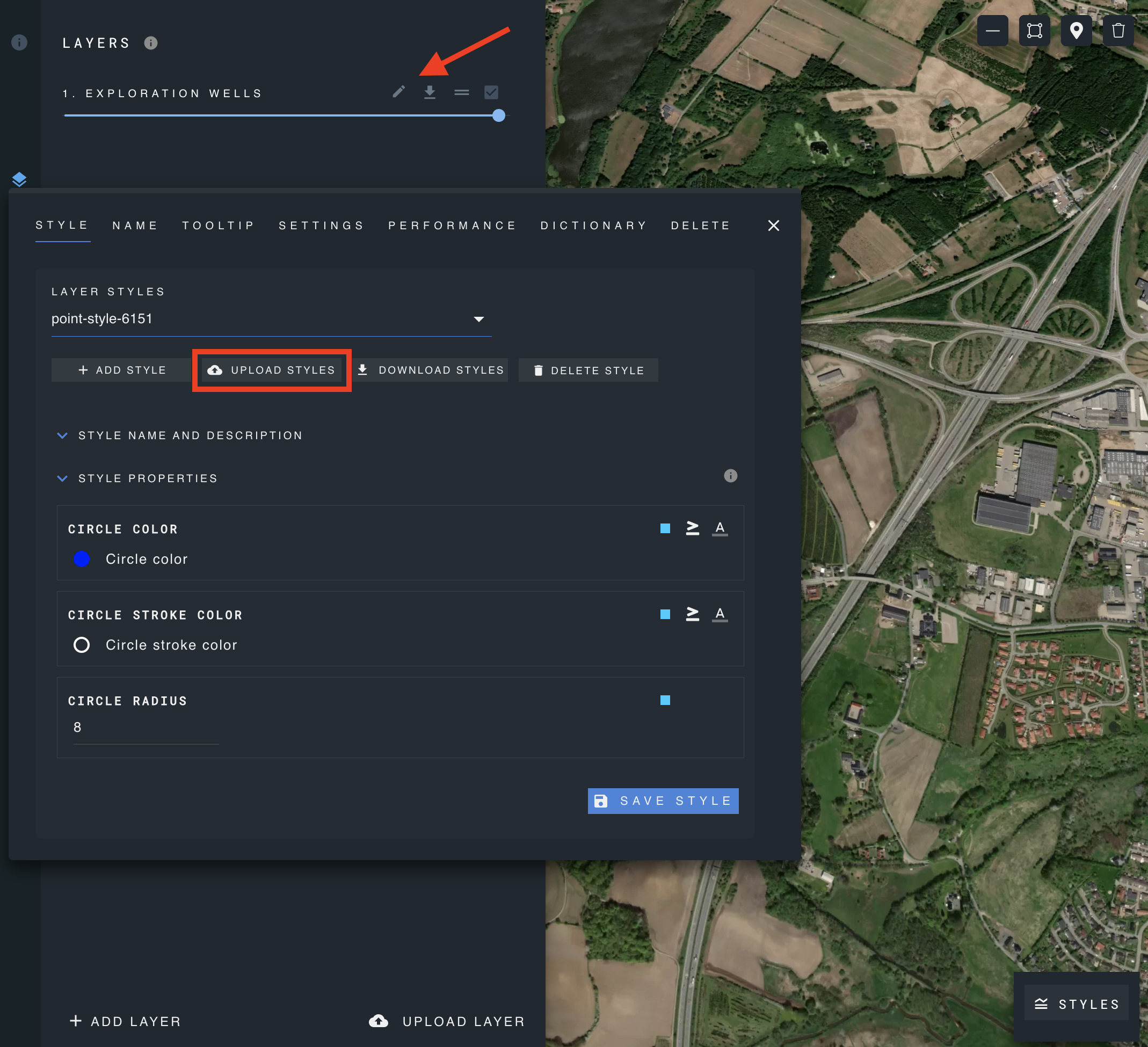Click the reorder handle icon for Exploration Wells

coord(462,92)
